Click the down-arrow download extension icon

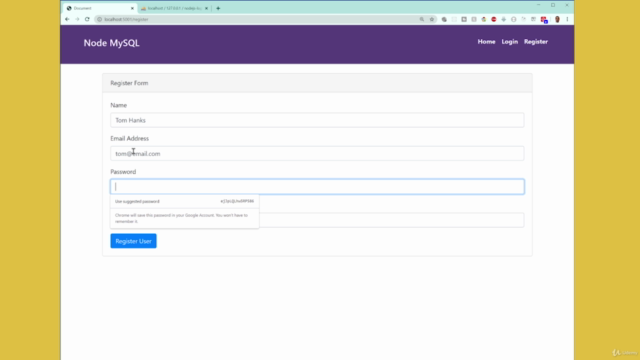pos(504,19)
